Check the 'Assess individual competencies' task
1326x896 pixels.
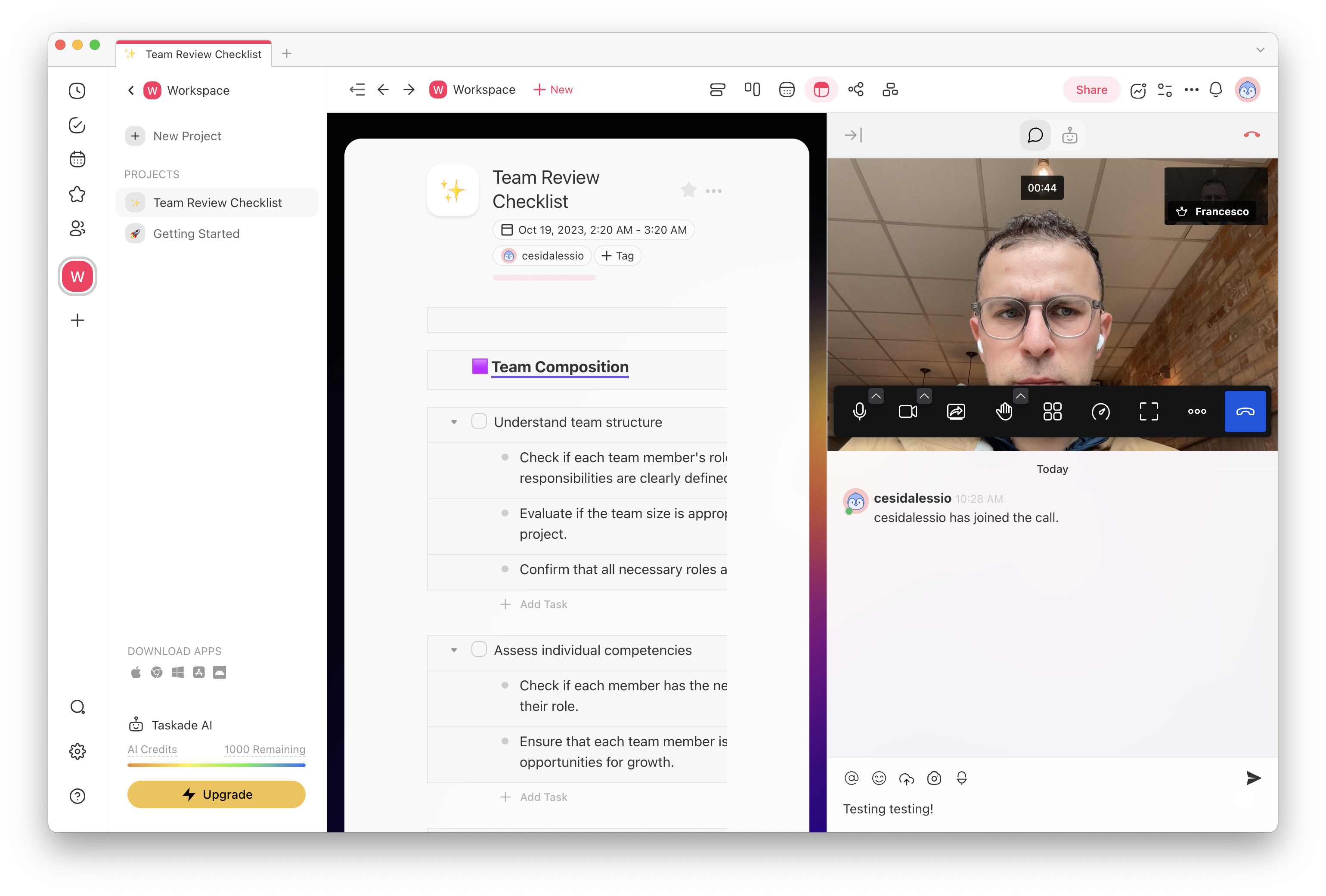coord(479,649)
